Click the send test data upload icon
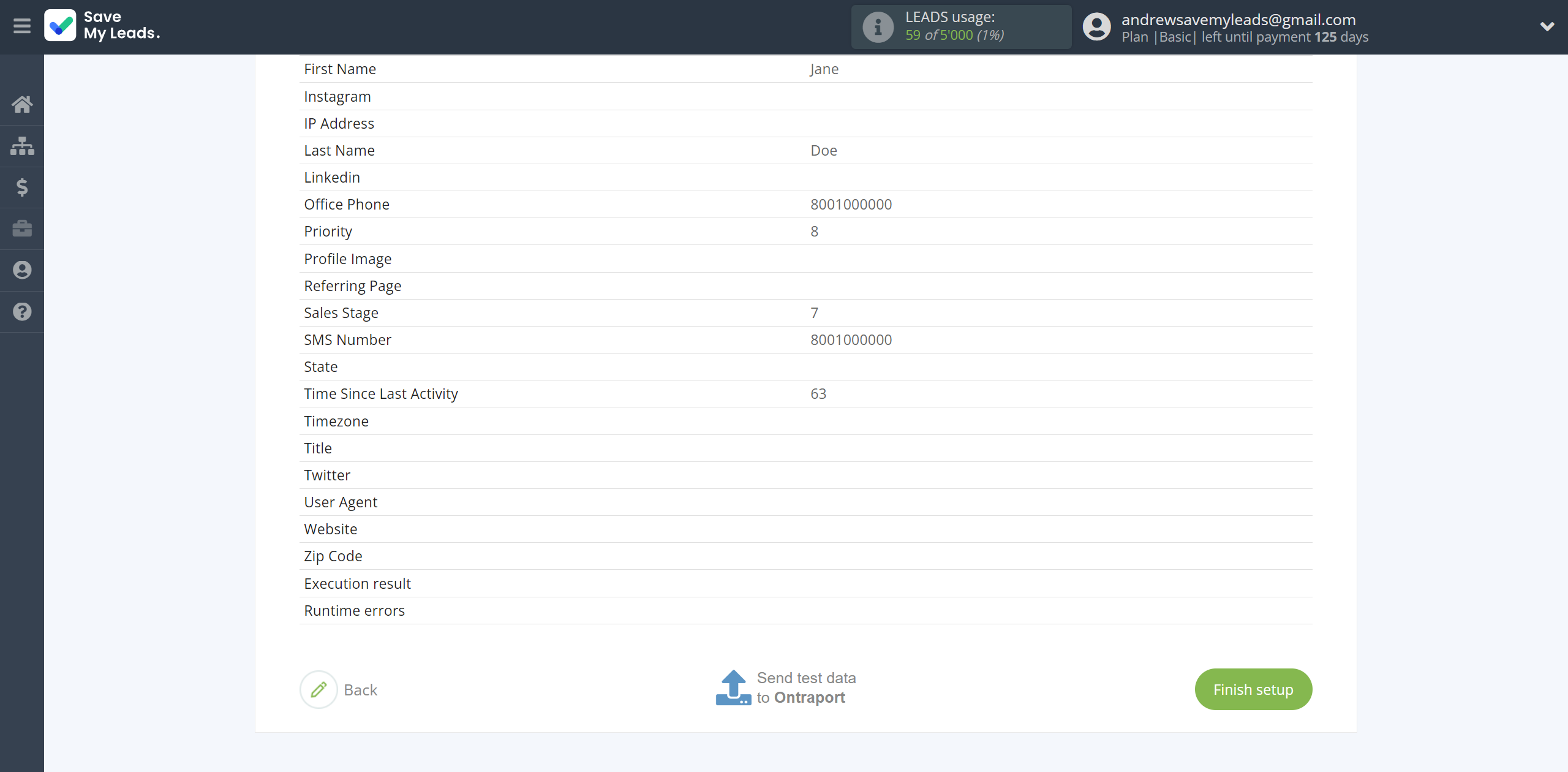The image size is (1568, 772). click(x=733, y=687)
